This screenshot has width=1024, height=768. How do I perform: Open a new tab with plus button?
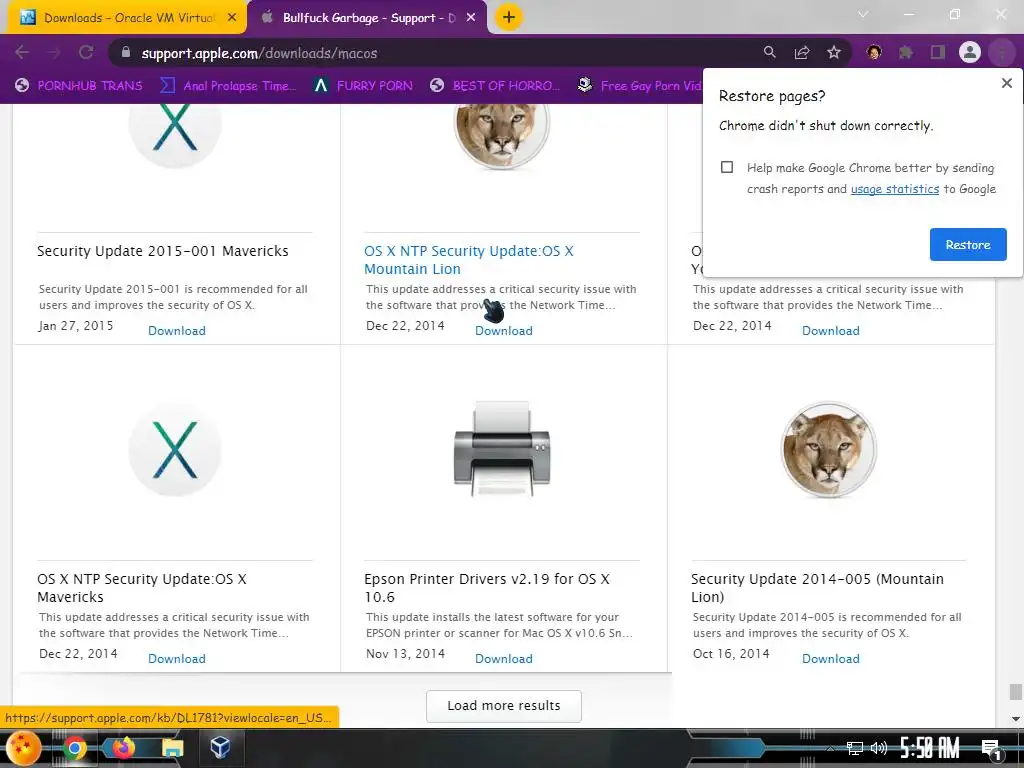coord(509,17)
